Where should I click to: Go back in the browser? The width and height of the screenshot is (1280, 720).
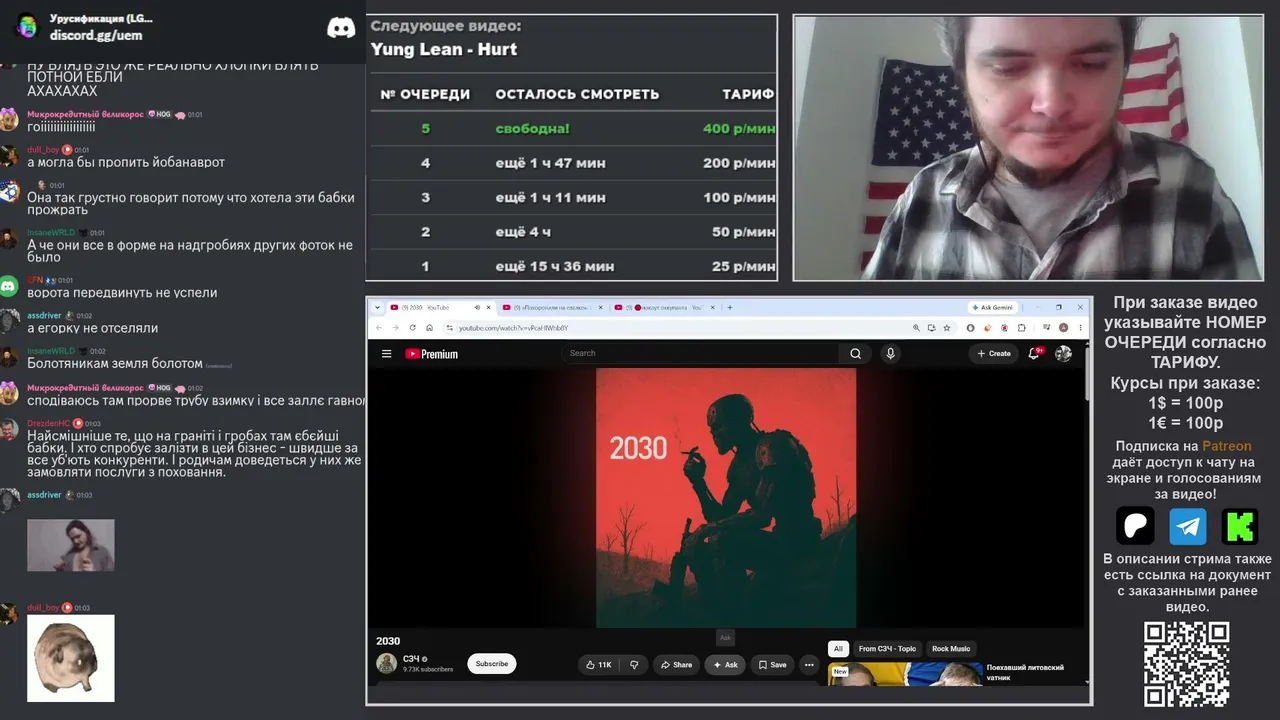click(x=379, y=328)
